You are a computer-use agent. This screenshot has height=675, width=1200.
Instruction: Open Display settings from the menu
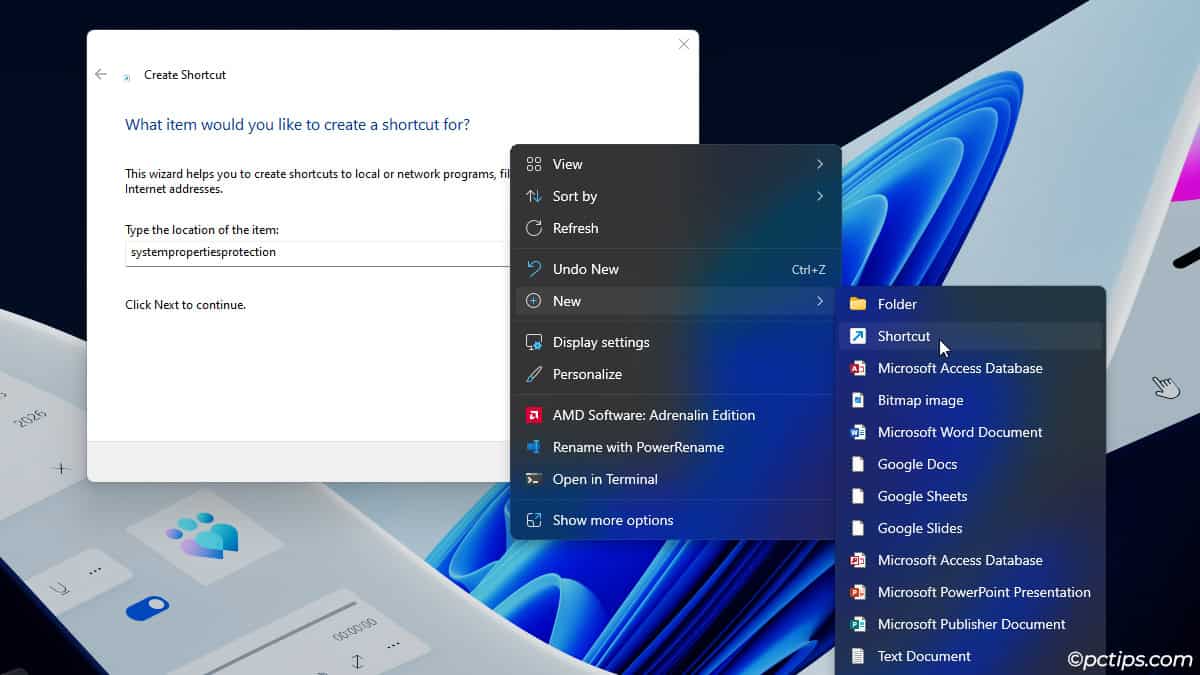point(676,342)
